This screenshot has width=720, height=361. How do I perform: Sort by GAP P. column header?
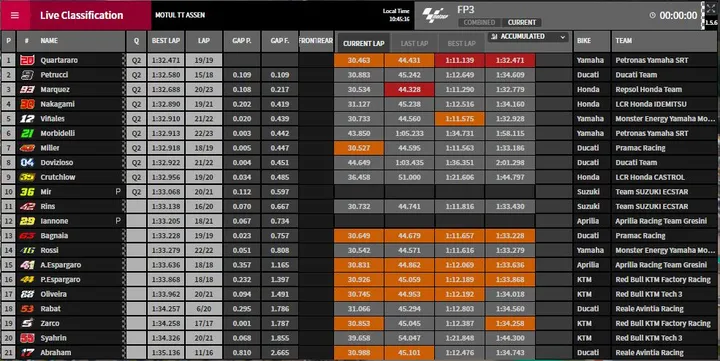click(242, 40)
